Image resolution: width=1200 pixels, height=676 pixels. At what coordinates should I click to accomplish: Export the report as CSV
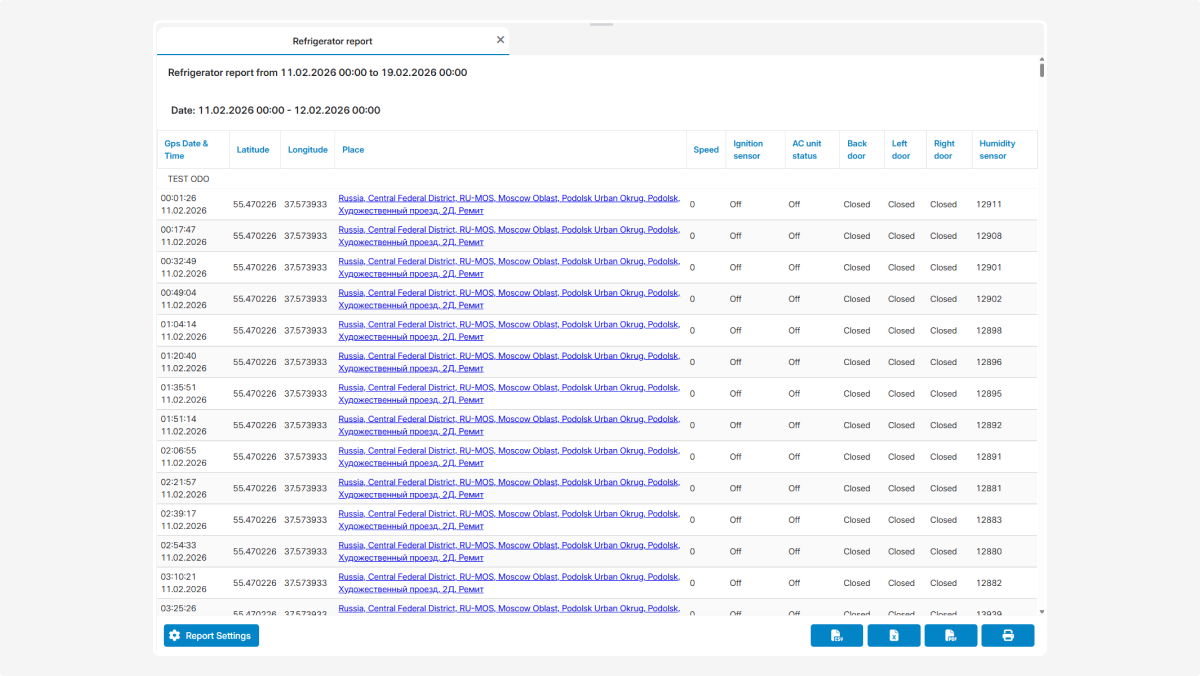[x=836, y=636]
